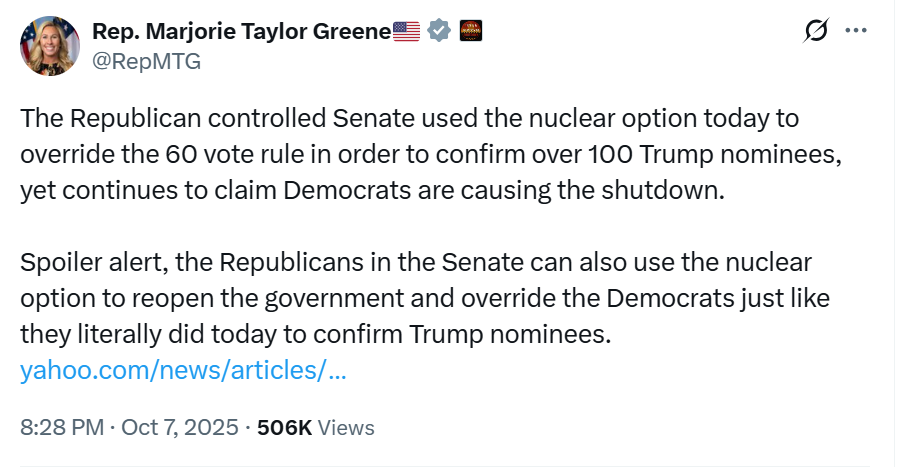Click the 506K view count number

coord(284,427)
